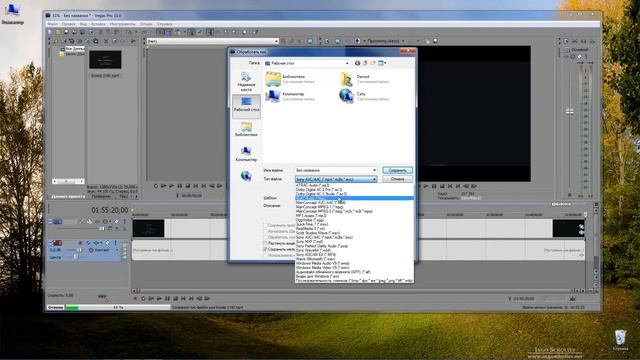Minimize the video track with its header button

(x=50, y=222)
